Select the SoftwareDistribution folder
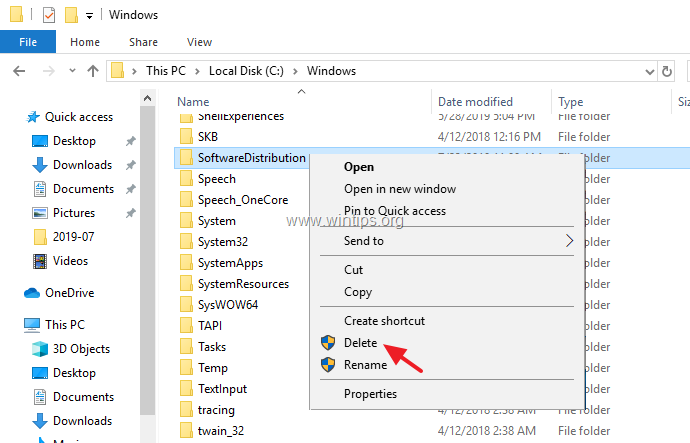The height and width of the screenshot is (443, 690). click(251, 158)
